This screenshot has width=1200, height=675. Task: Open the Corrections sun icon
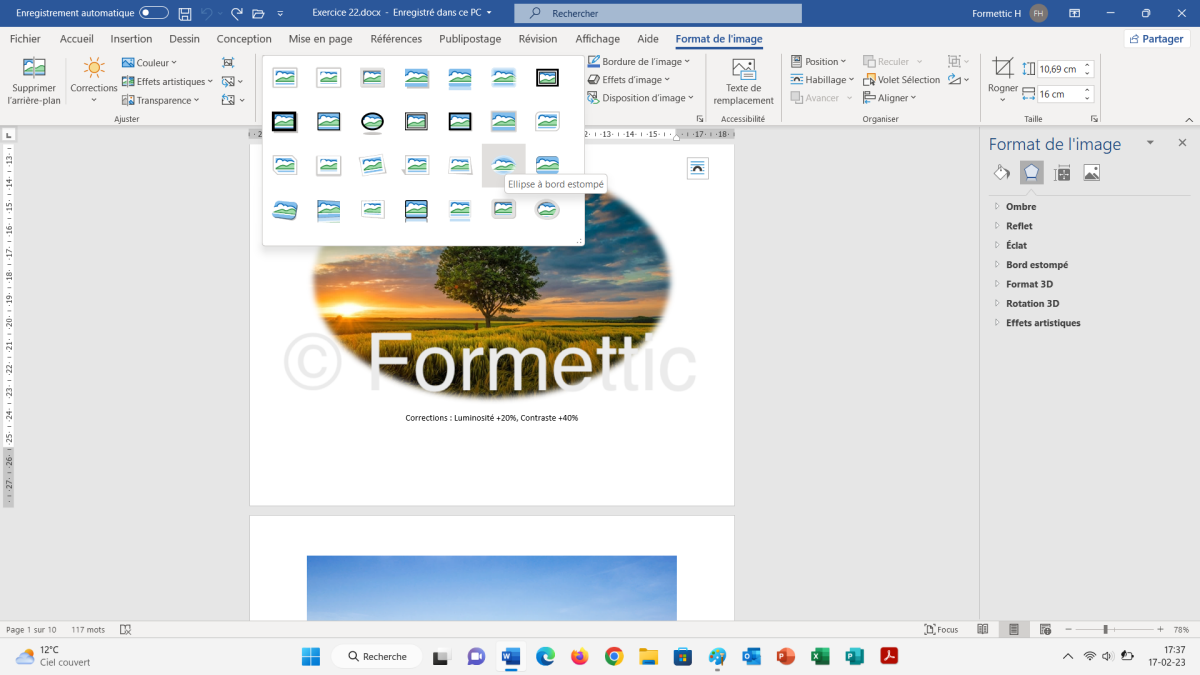94,68
